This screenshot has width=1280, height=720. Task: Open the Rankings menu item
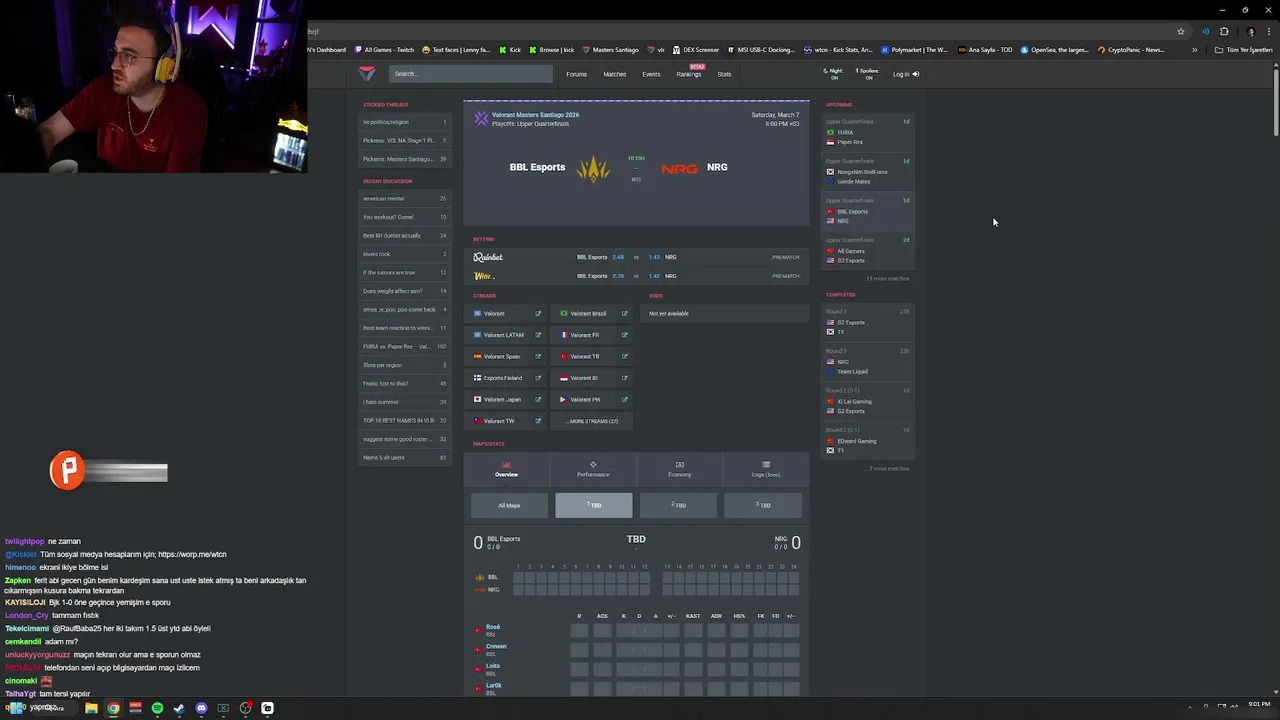click(689, 74)
